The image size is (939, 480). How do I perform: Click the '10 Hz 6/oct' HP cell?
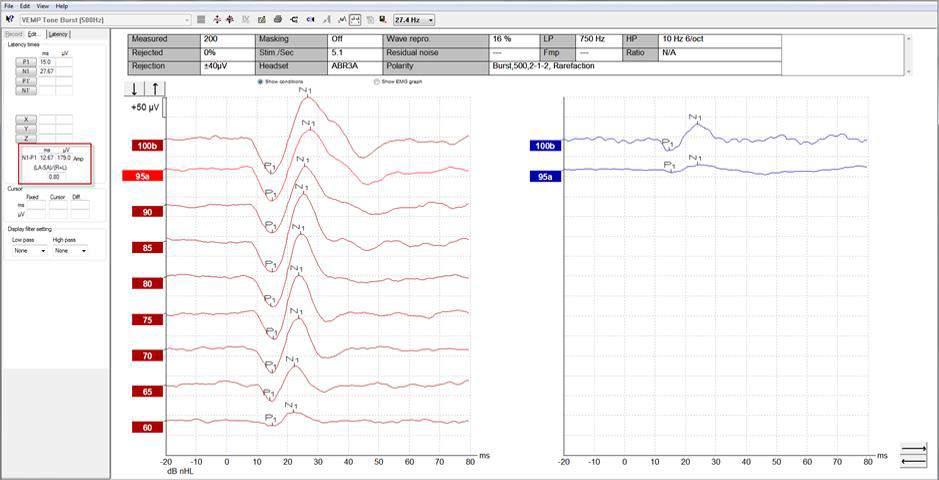[x=719, y=39]
